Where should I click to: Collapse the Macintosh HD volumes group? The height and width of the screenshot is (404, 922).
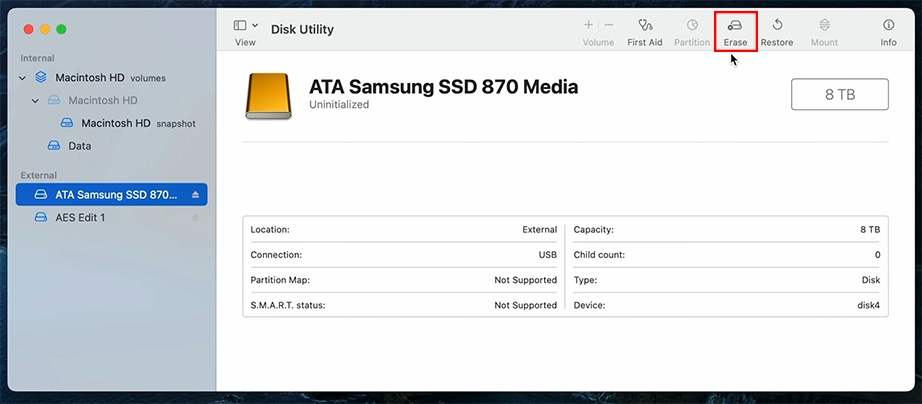pyautogui.click(x=23, y=78)
